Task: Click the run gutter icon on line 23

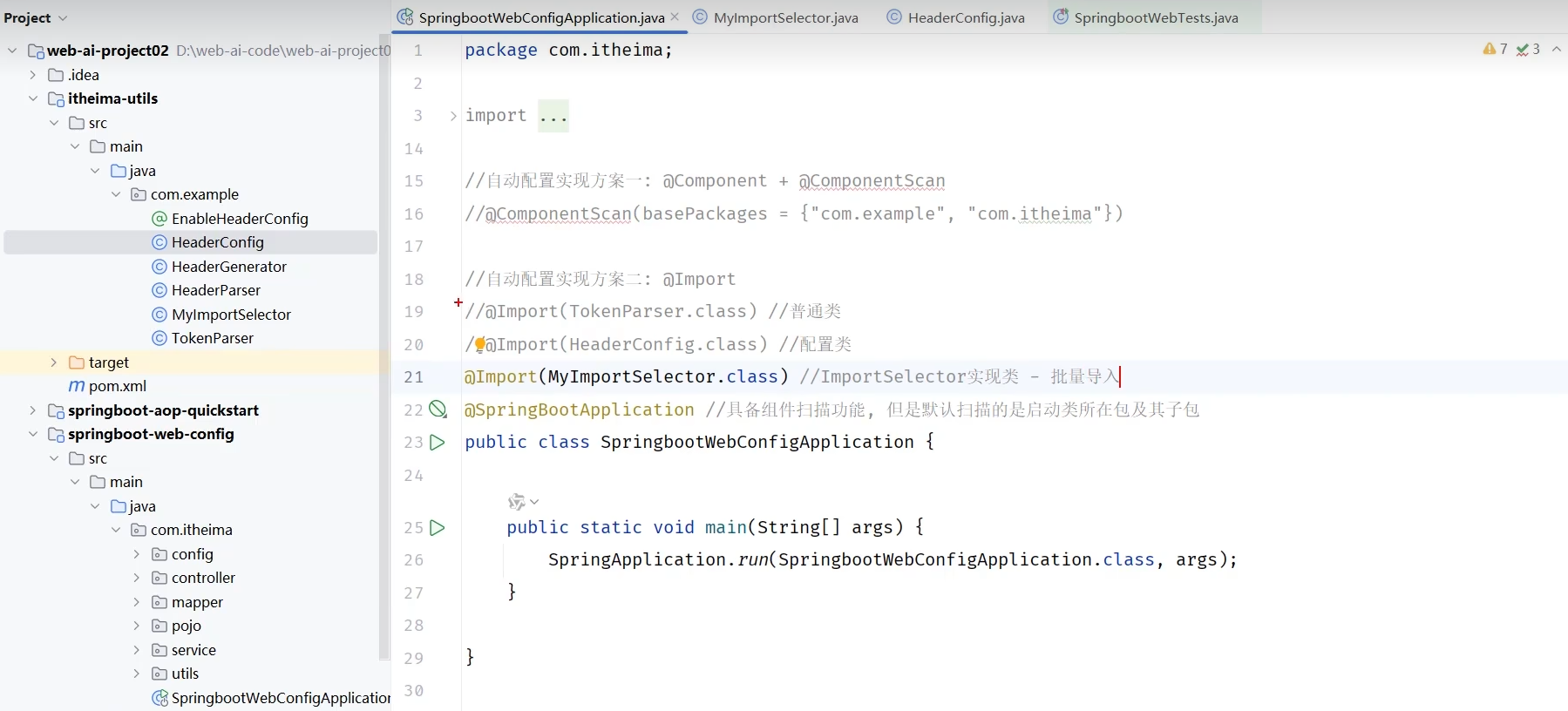Action: click(438, 443)
